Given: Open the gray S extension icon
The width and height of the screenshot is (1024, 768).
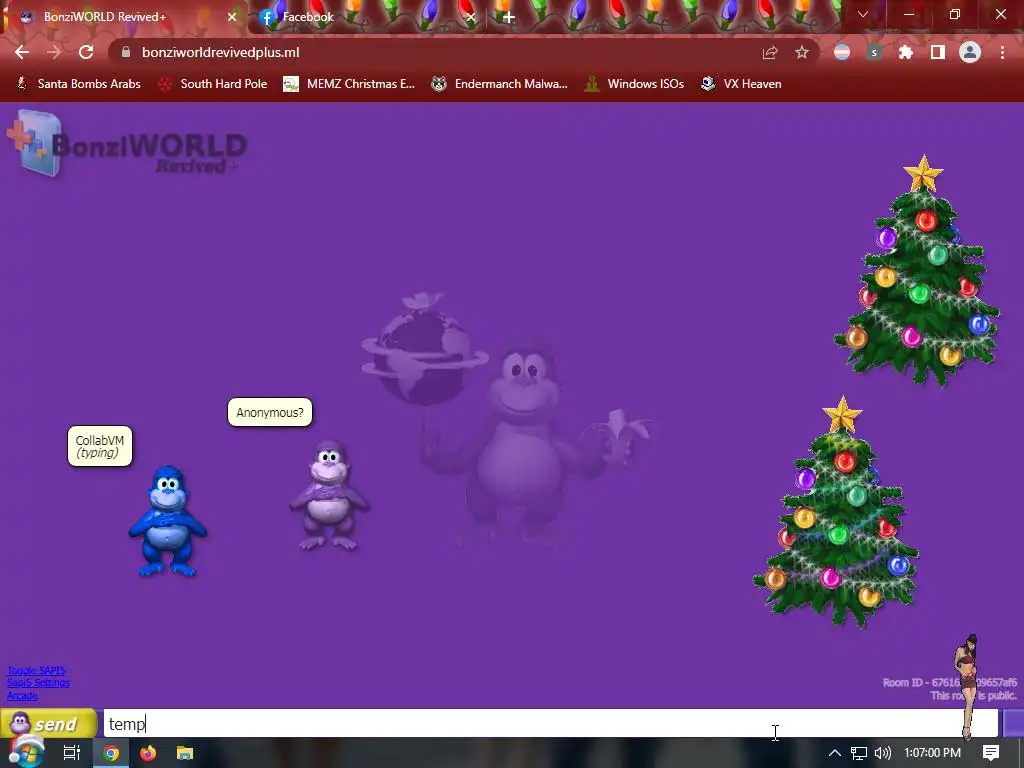Looking at the screenshot, I should (874, 52).
